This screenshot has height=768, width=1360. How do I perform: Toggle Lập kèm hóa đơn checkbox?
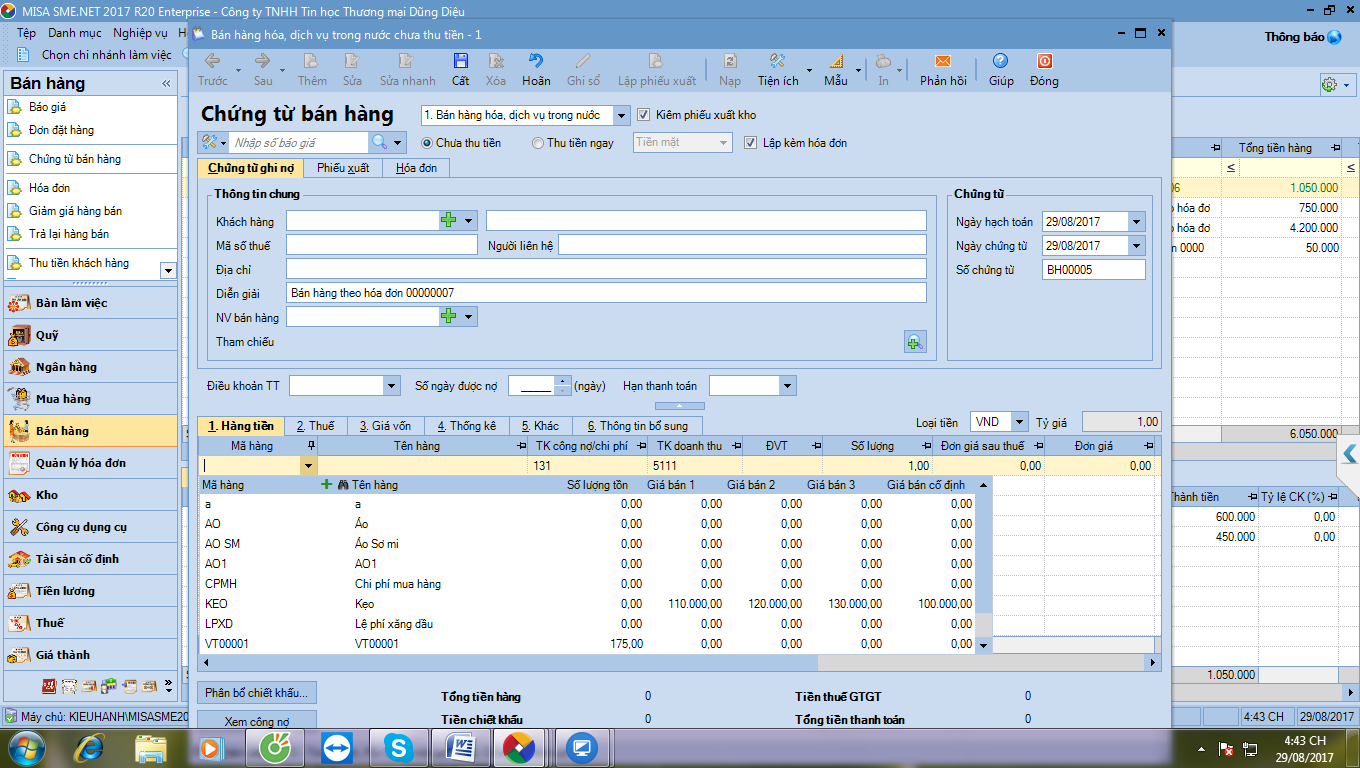tap(751, 143)
